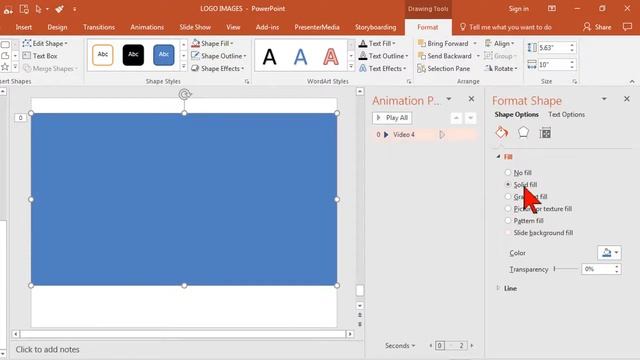Select Effects pentagon icon in Format Shape
Image resolution: width=640 pixels, height=360 pixels.
pyautogui.click(x=523, y=133)
